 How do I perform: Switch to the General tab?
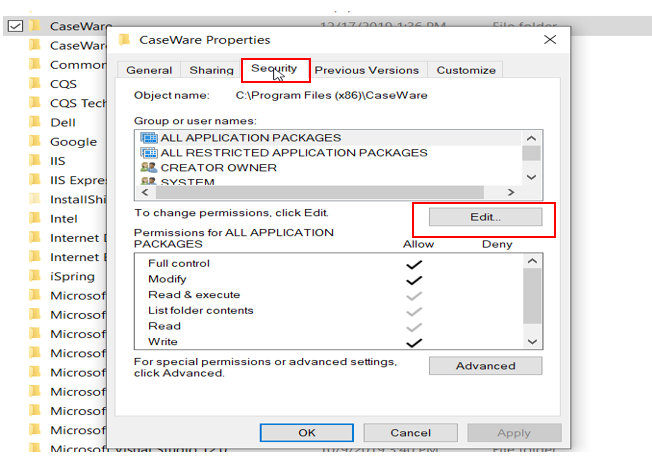click(149, 70)
